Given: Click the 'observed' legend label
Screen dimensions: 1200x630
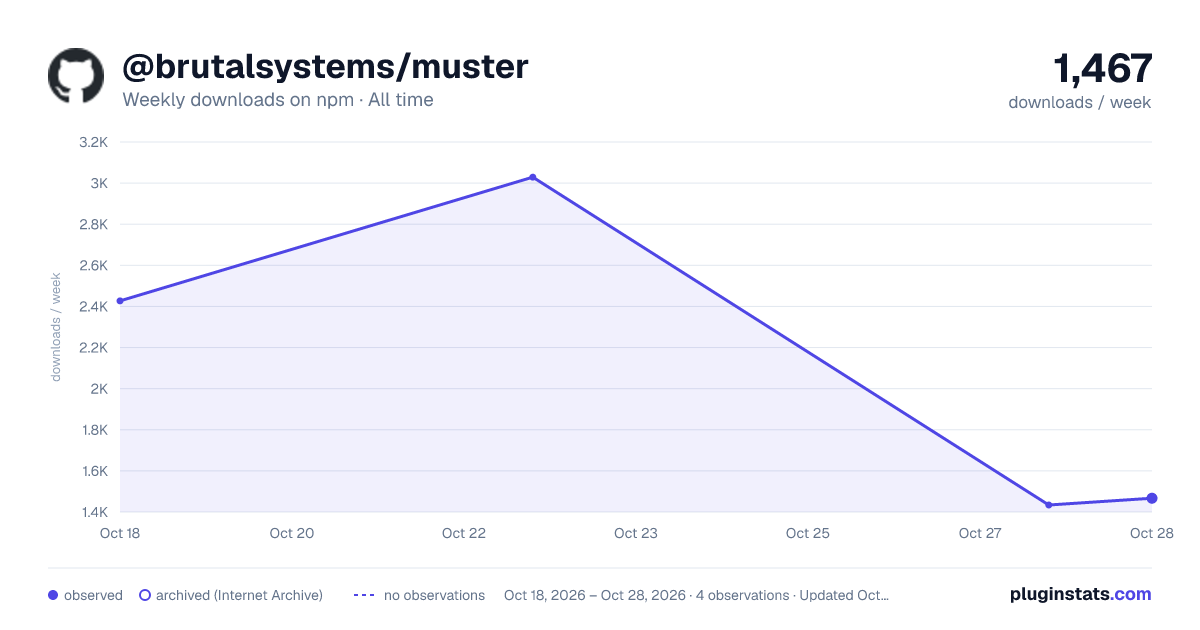Looking at the screenshot, I should click(x=93, y=595).
